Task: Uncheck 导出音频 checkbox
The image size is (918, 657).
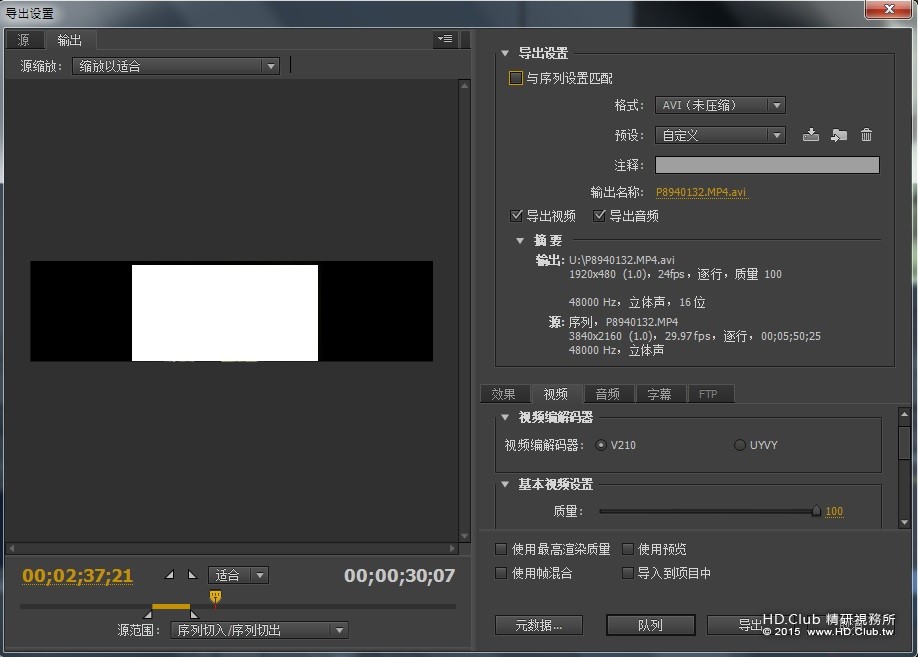Action: tap(599, 215)
